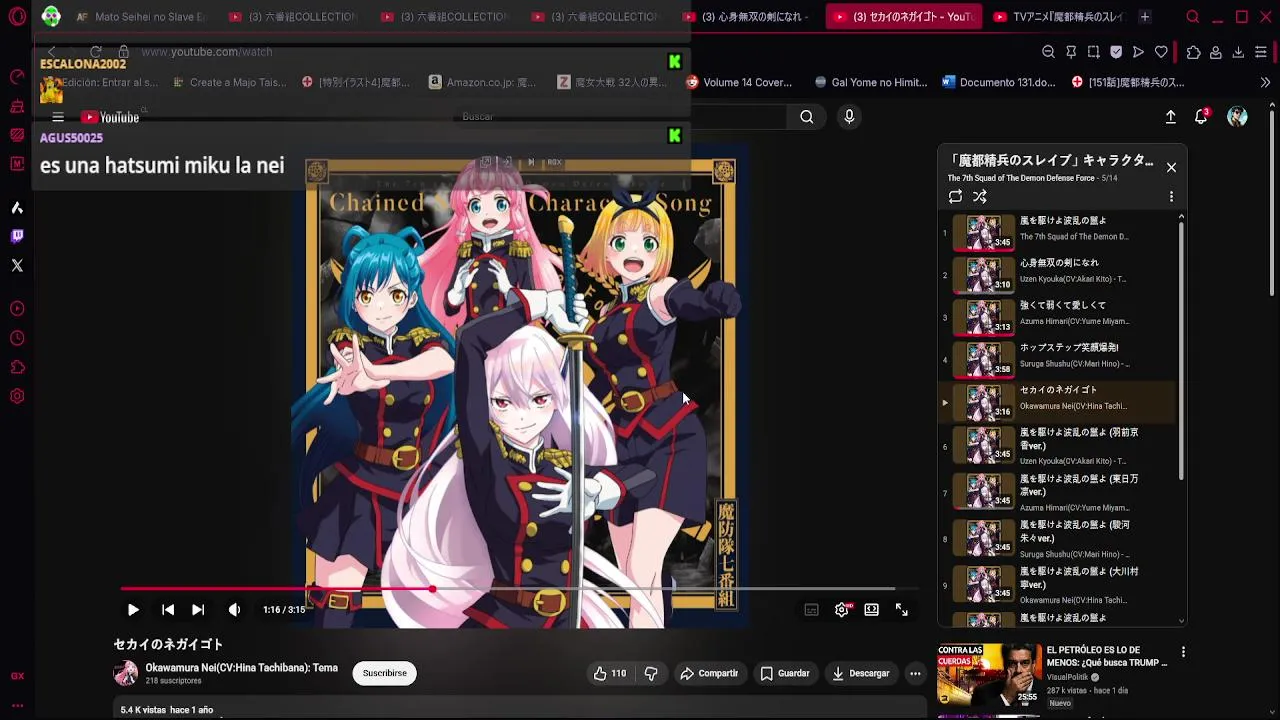Open the extensions puzzle icon in toolbar
The width and height of the screenshot is (1280, 720).
click(1193, 52)
